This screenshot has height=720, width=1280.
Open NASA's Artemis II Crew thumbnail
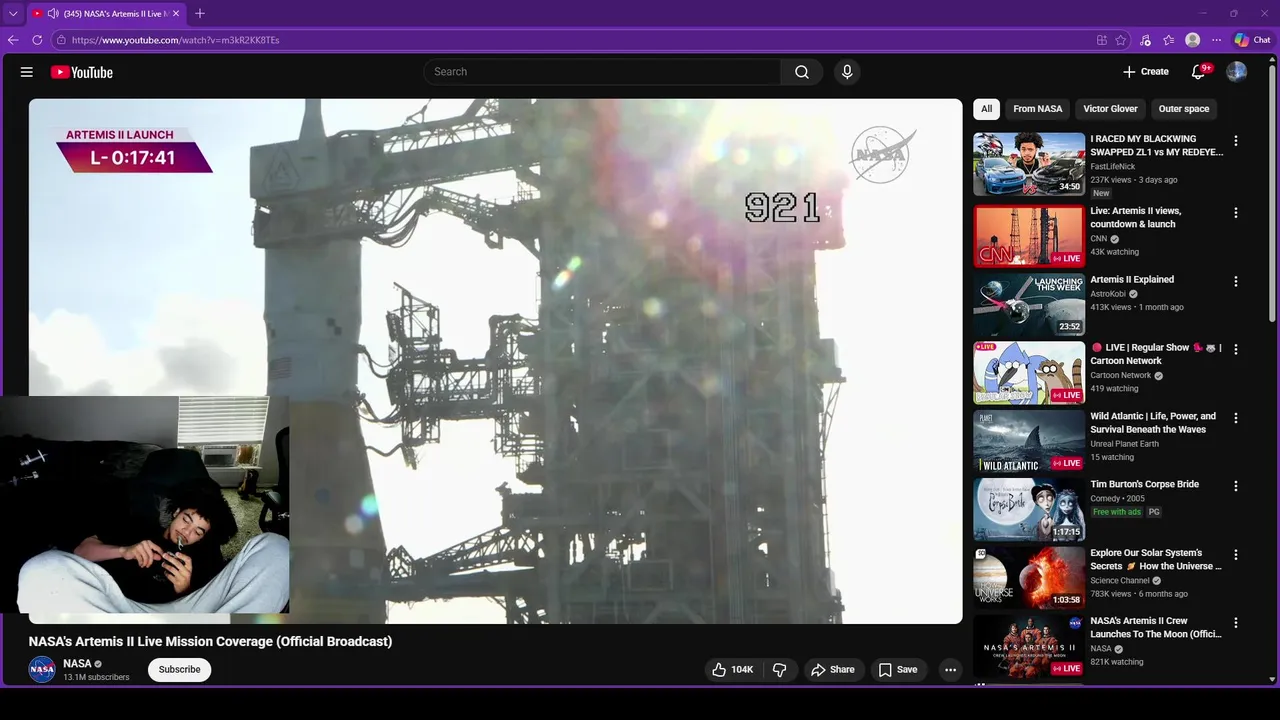click(1029, 646)
